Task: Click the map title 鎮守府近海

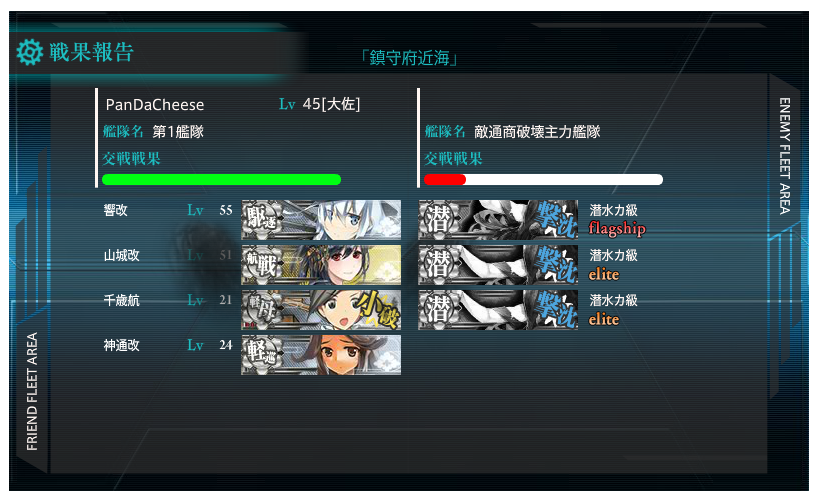Action: point(409,57)
